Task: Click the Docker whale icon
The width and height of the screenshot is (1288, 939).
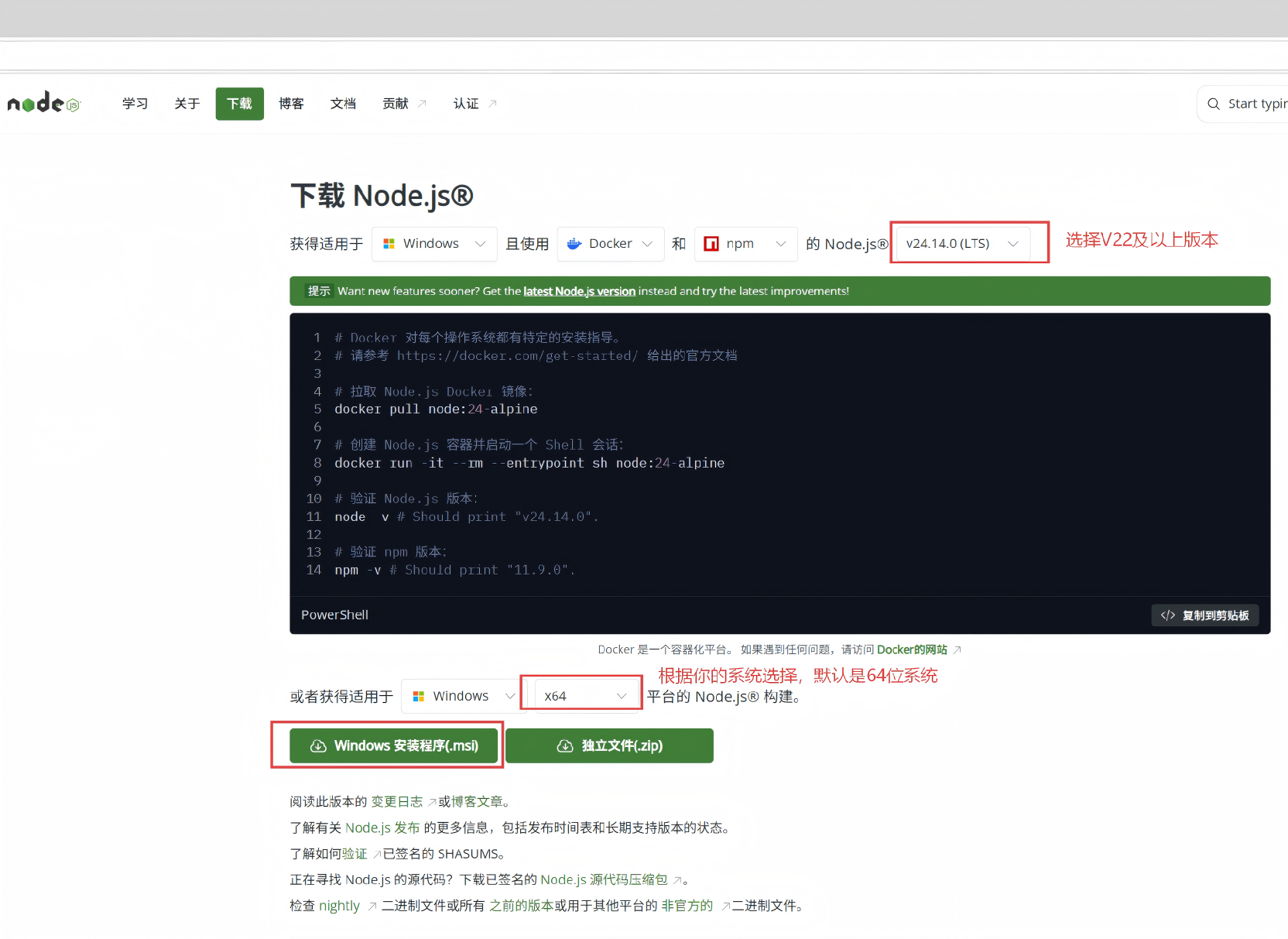Action: pyautogui.click(x=574, y=244)
